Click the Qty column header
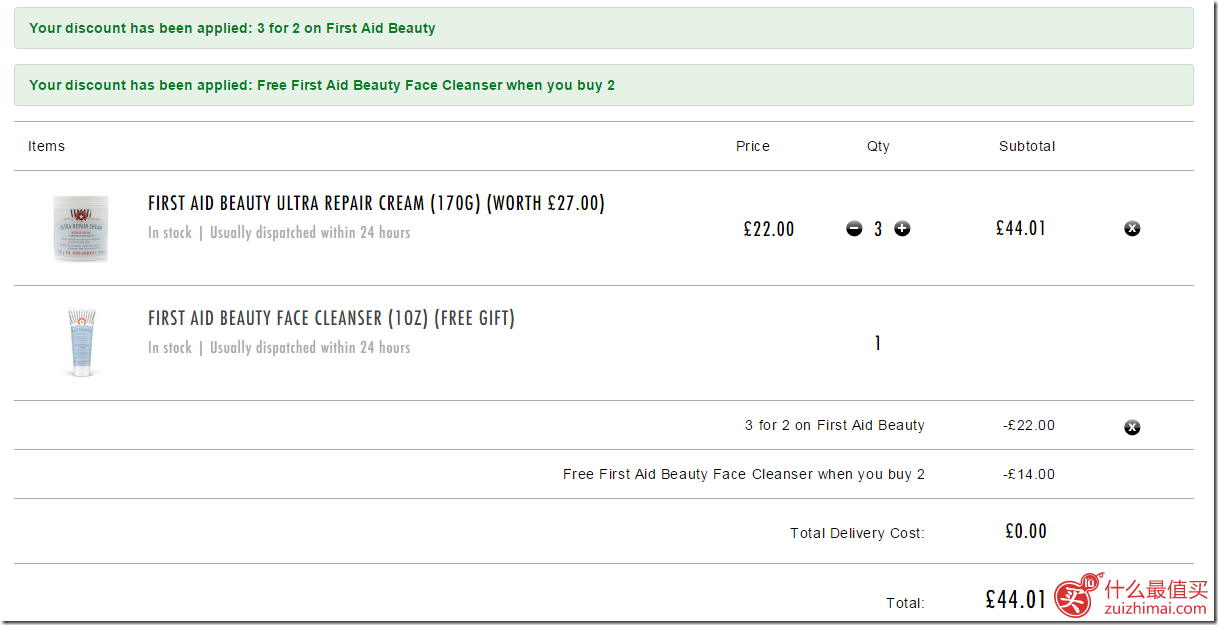Screen dimensions: 1218x625 click(878, 146)
